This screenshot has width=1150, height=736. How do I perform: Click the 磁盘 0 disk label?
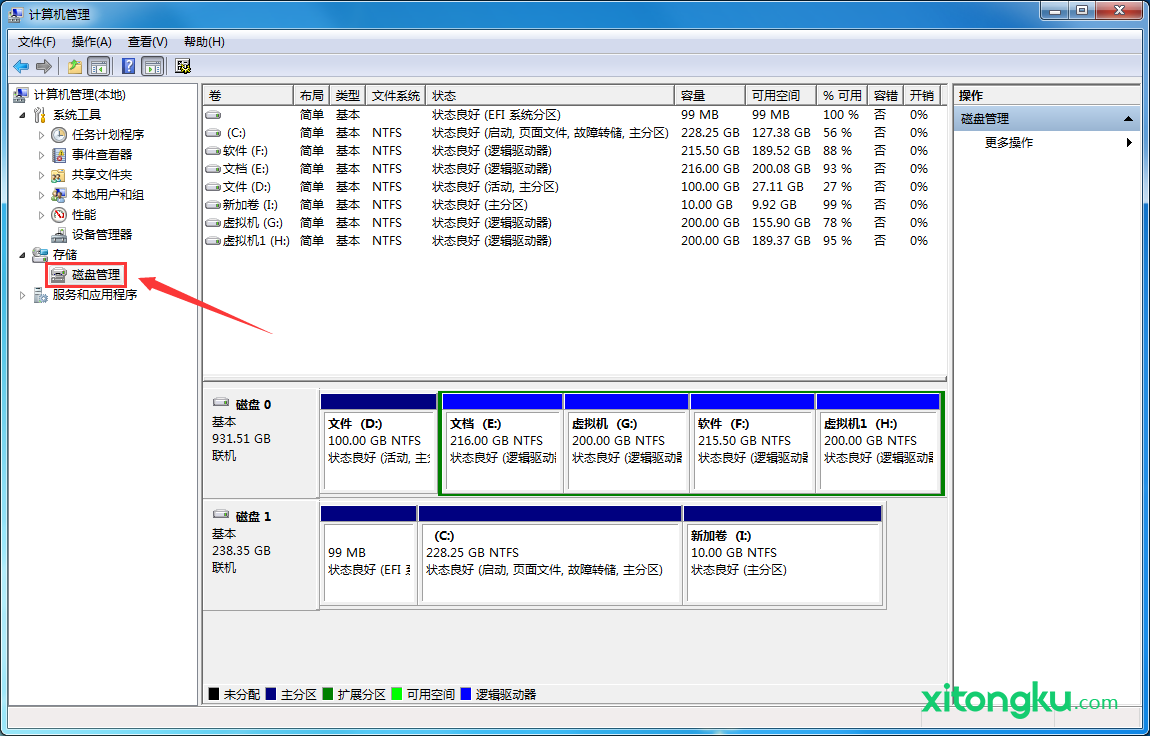click(x=253, y=404)
